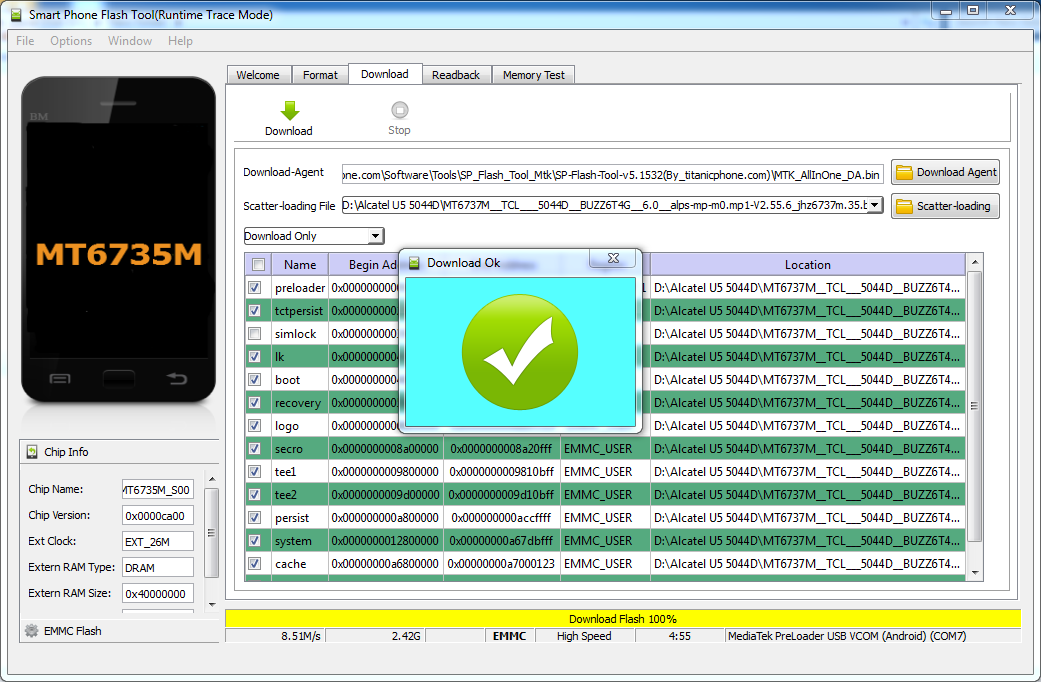The height and width of the screenshot is (682, 1041).
Task: Click the Download Agent folder icon
Action: [x=904, y=173]
